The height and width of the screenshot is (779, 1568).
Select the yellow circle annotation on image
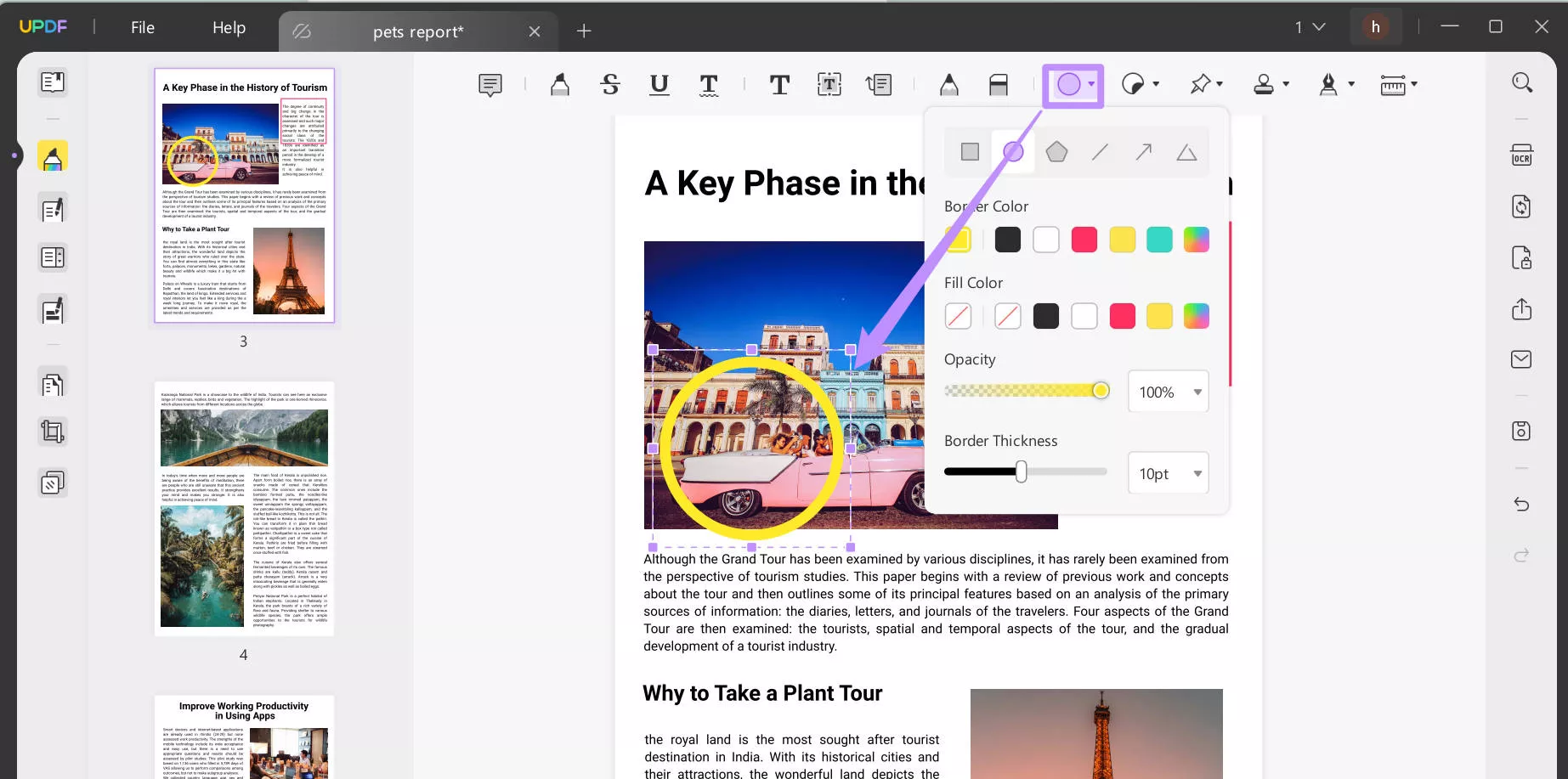coord(750,447)
